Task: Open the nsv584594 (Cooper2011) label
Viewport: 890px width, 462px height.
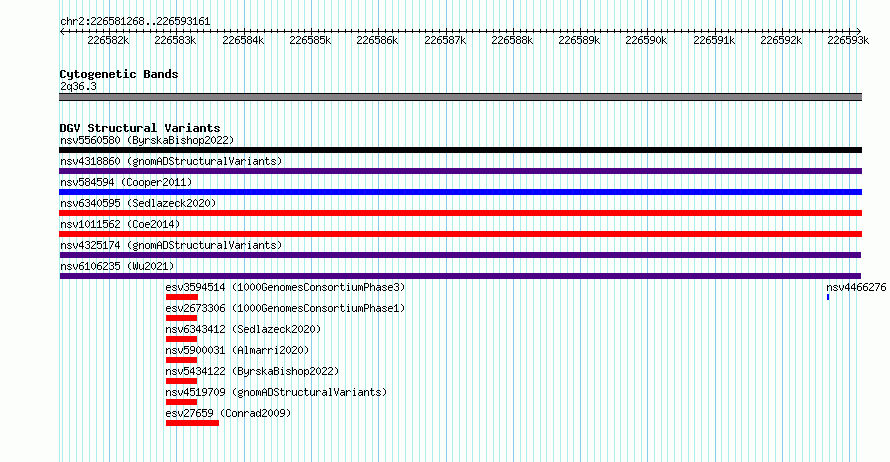Action: (x=126, y=182)
